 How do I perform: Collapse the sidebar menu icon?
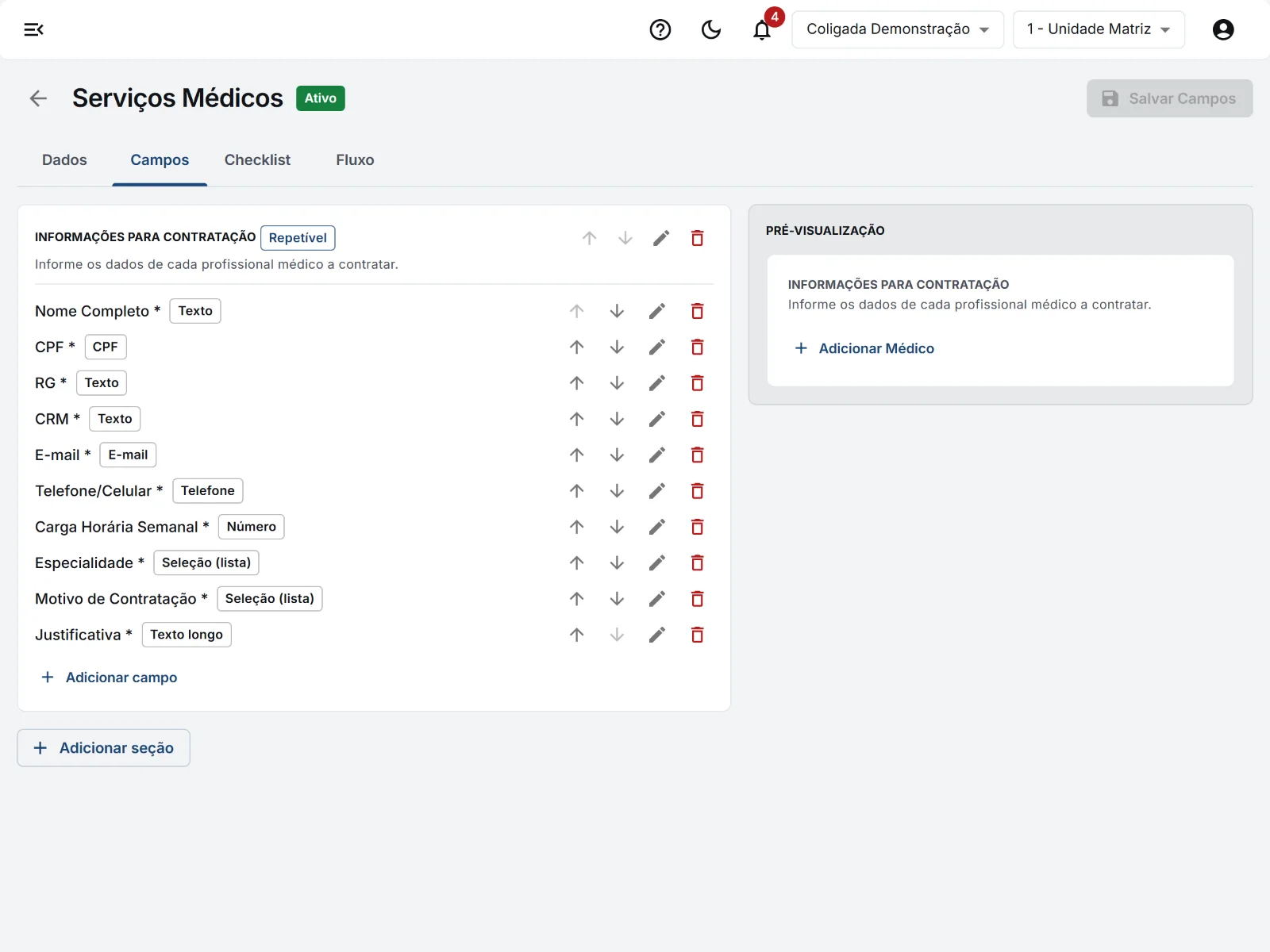pyautogui.click(x=33, y=29)
